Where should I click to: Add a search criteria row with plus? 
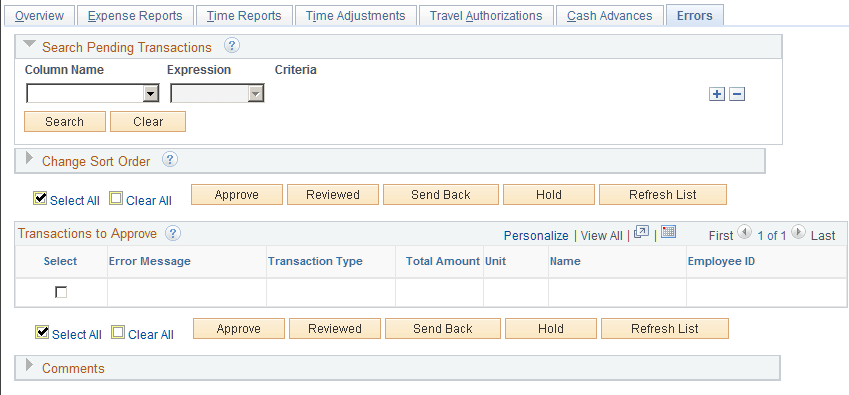point(716,94)
